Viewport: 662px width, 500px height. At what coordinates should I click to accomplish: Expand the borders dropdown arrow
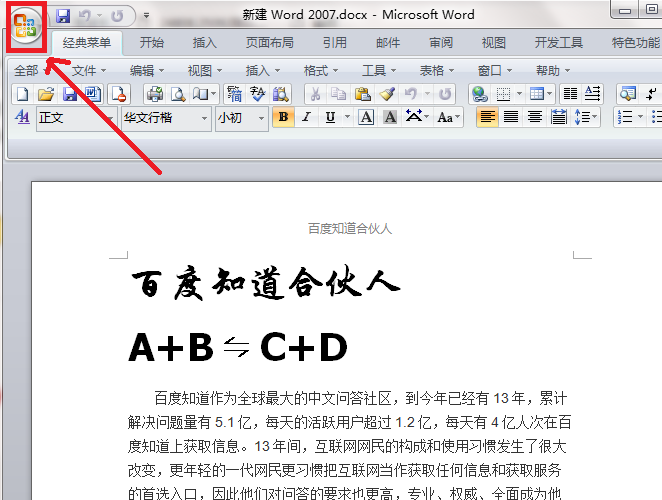[519, 94]
